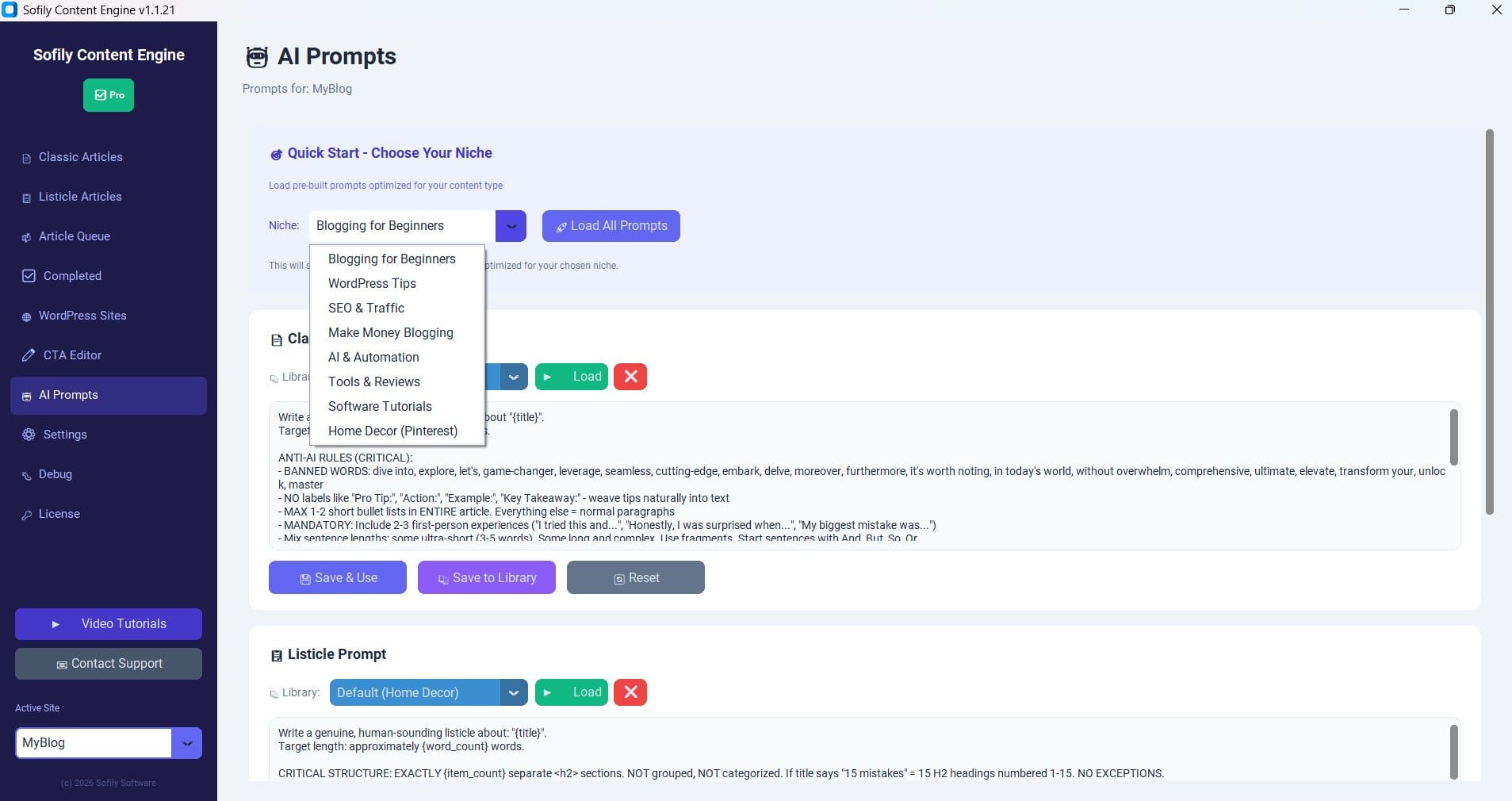The image size is (1512, 801).
Task: Click Save & Use for the classic prompt
Action: pyautogui.click(x=337, y=577)
